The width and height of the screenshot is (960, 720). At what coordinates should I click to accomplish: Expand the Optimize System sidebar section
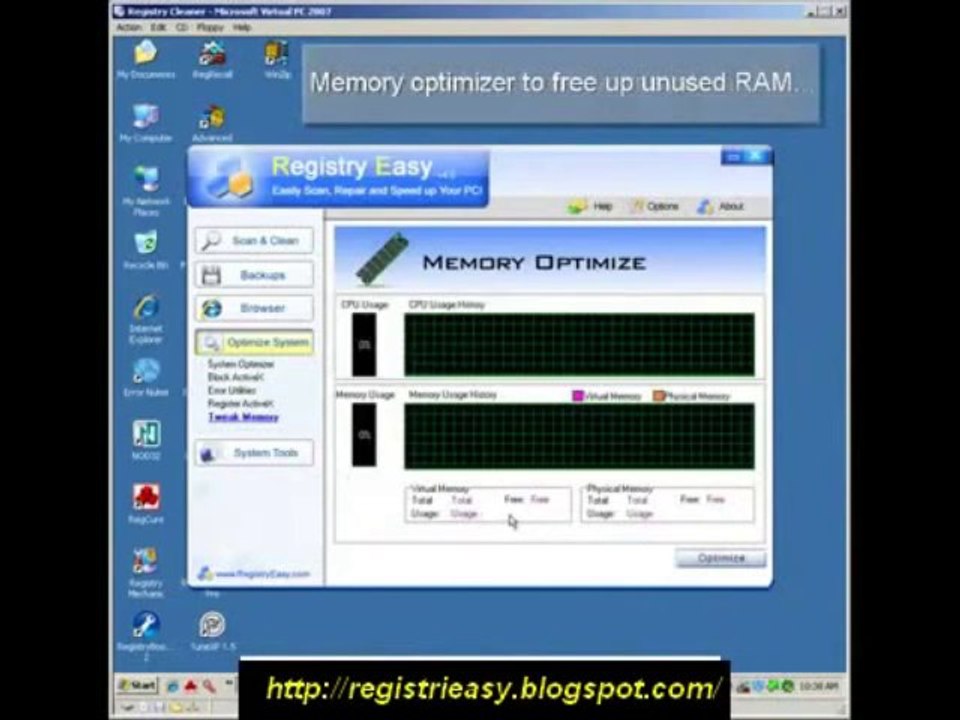(254, 342)
